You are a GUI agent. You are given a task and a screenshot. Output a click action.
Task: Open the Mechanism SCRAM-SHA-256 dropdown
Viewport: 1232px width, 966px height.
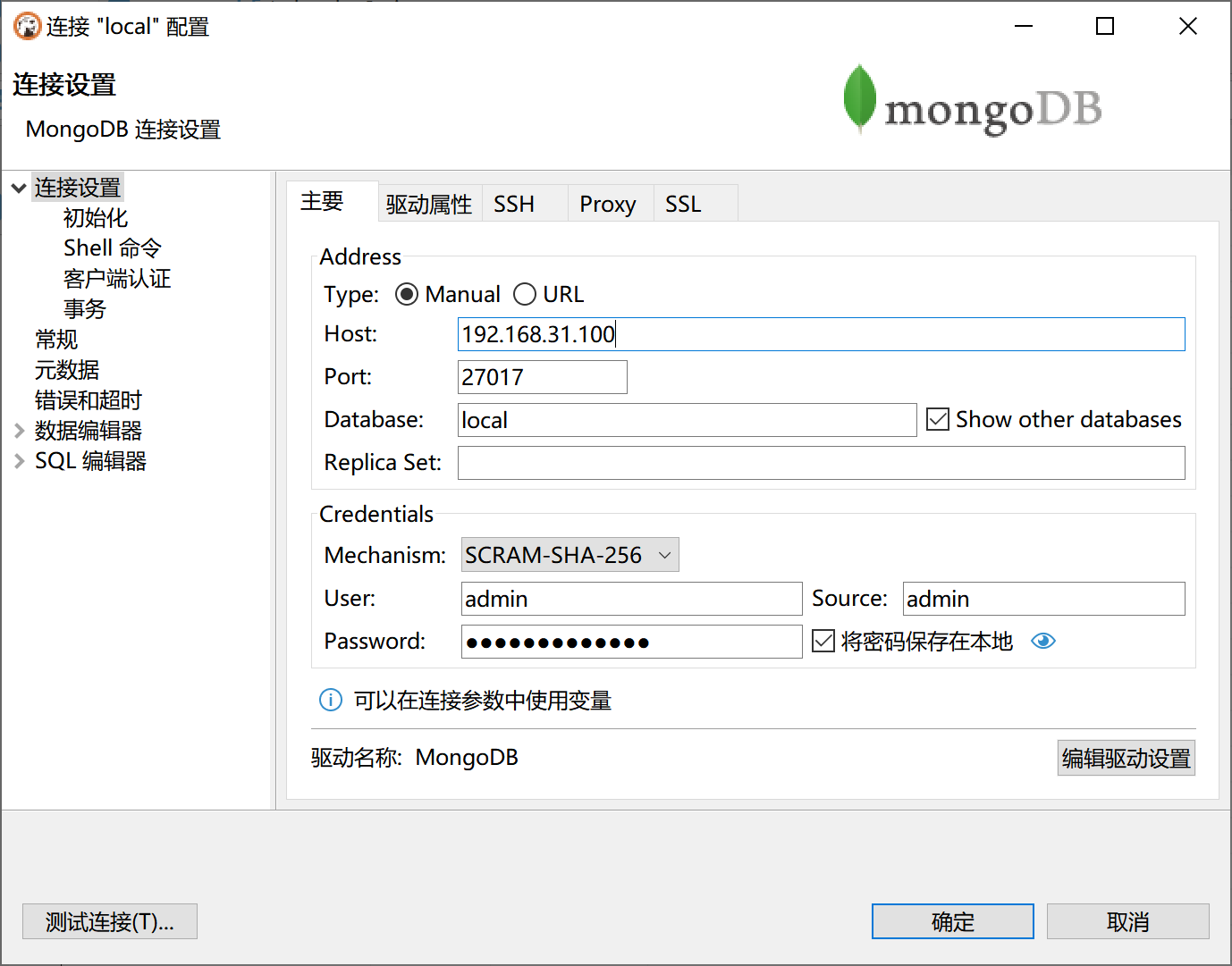(570, 555)
